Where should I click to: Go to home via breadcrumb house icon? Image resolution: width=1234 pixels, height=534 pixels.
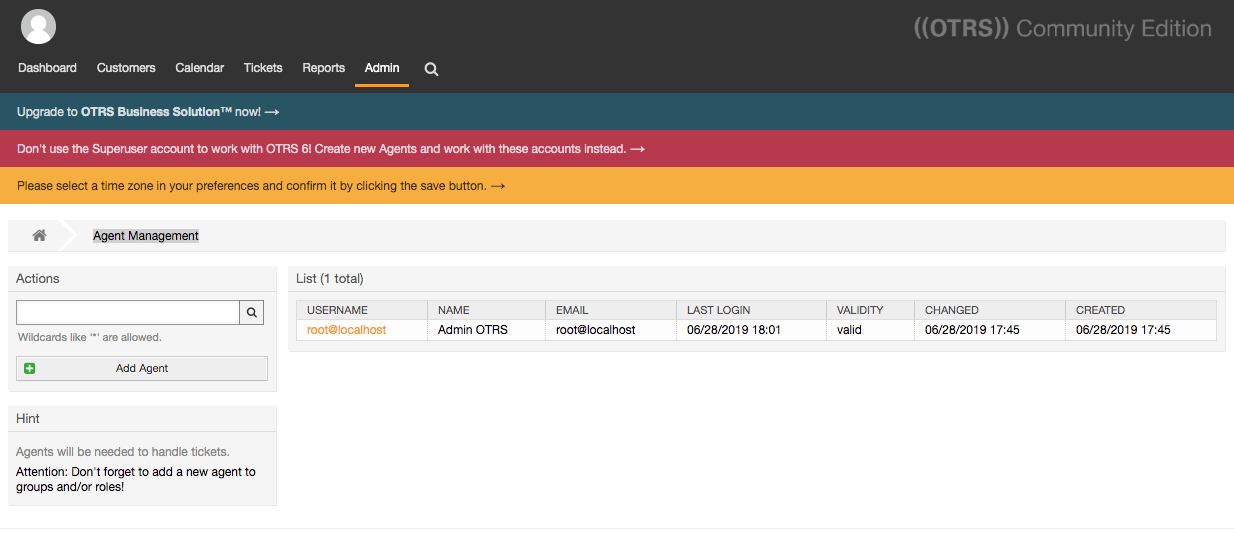[x=39, y=236]
